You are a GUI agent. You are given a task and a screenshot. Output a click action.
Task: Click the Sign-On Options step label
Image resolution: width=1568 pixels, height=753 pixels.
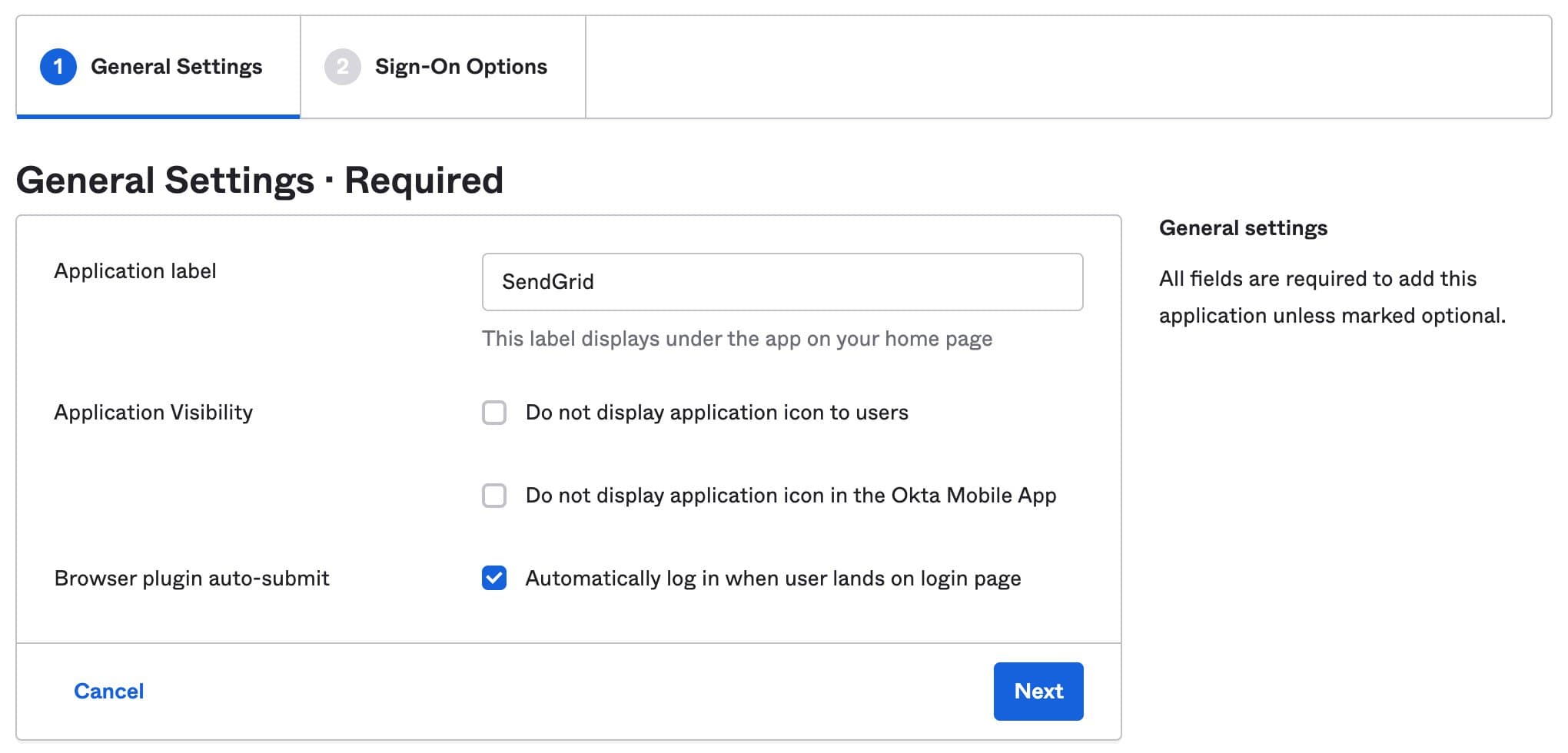coord(460,67)
